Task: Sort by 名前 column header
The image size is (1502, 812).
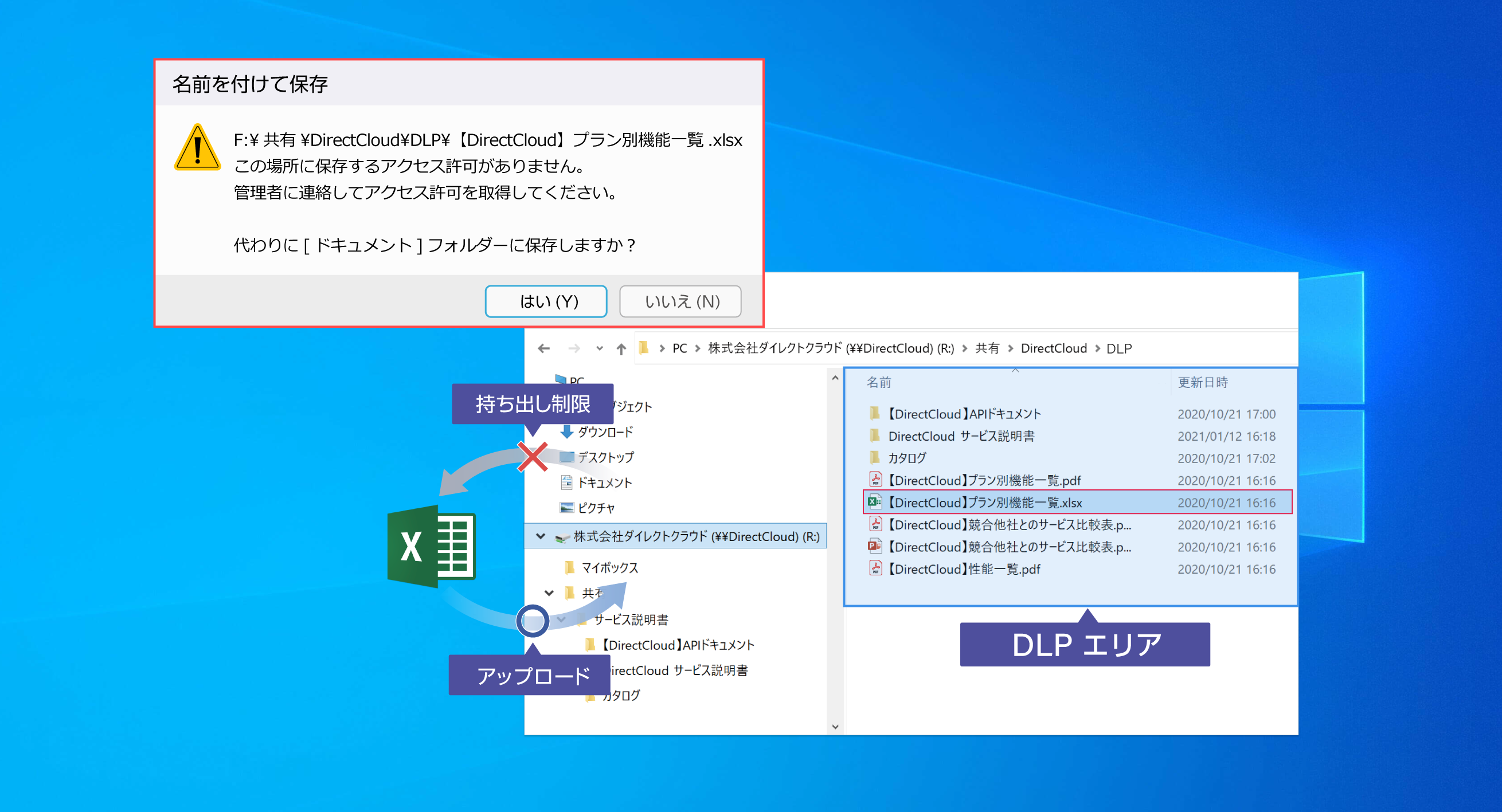Action: click(879, 382)
